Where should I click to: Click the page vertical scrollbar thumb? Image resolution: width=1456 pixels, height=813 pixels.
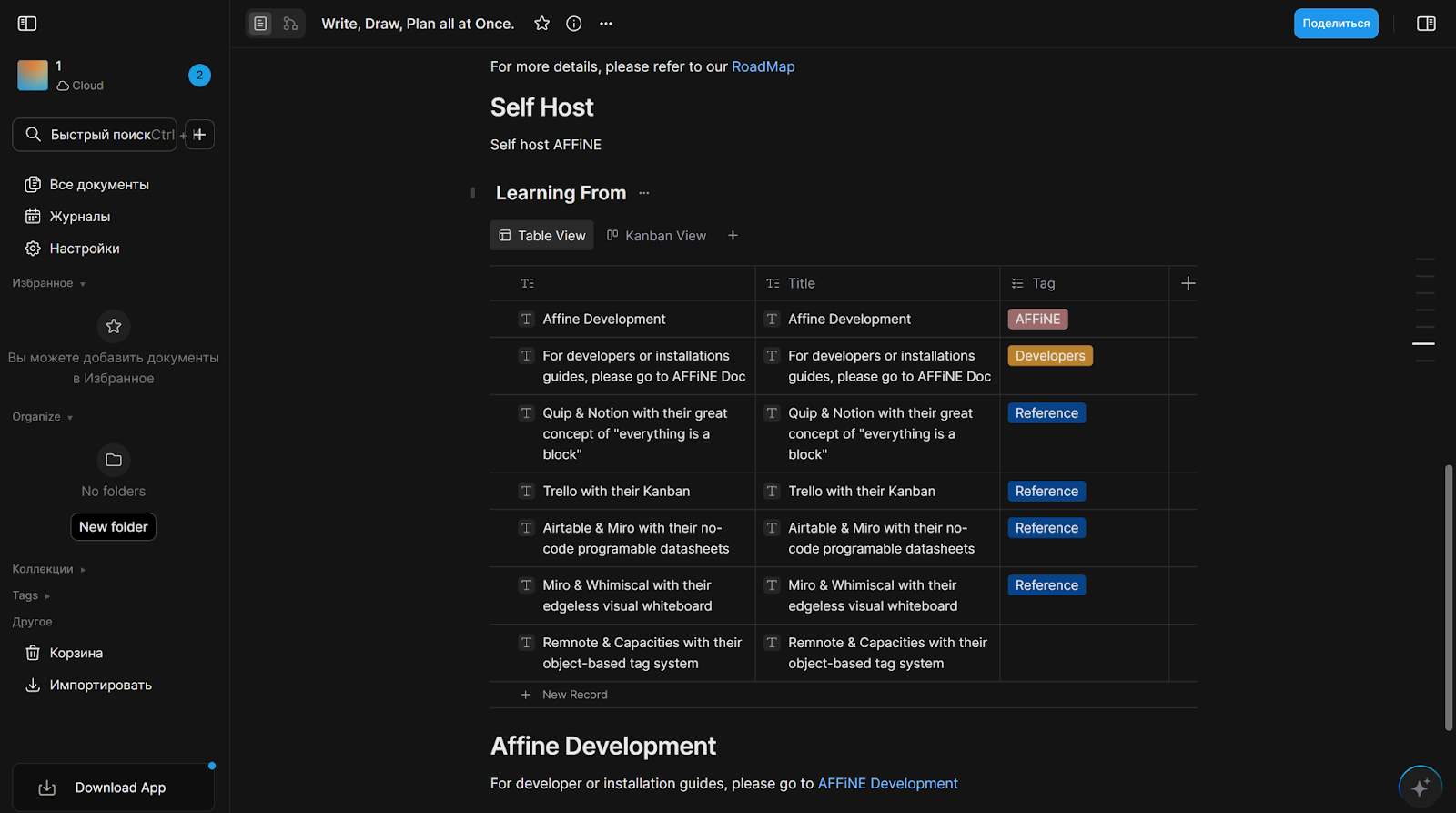(1449, 597)
